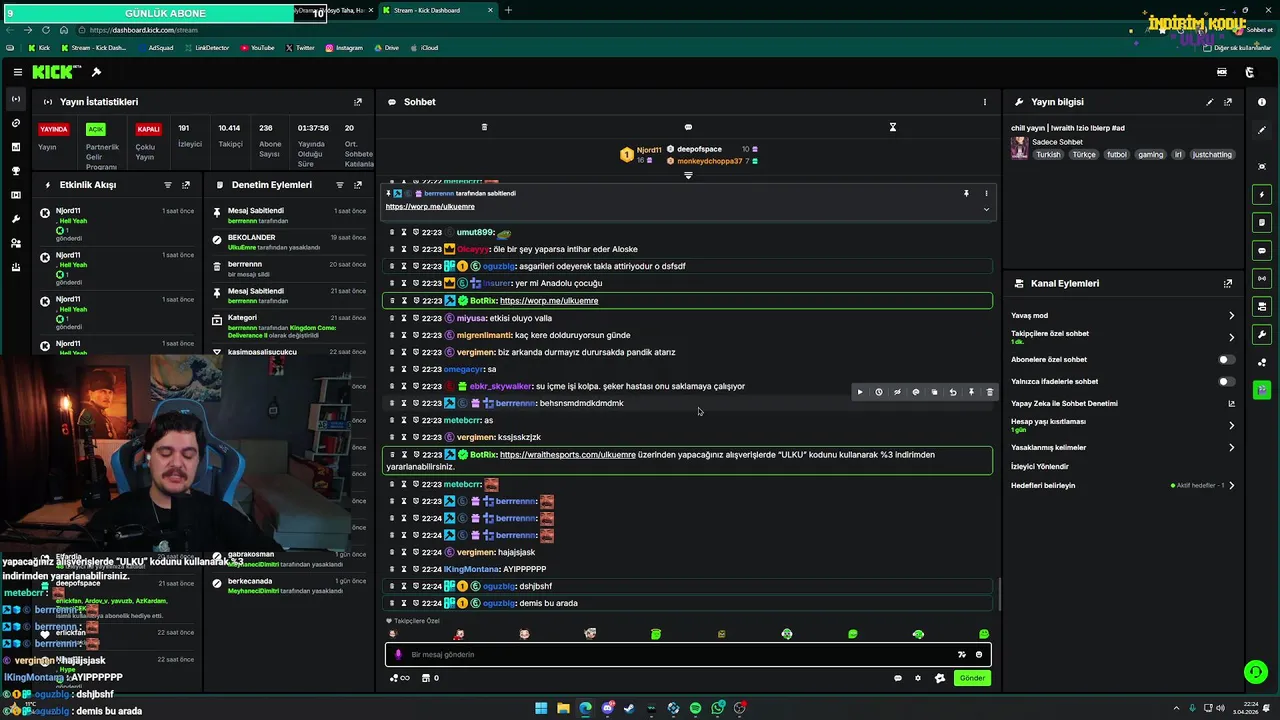Screen dimensions: 1280x720
Task: Click the hourglass icon at the top of chat
Action: click(x=893, y=127)
